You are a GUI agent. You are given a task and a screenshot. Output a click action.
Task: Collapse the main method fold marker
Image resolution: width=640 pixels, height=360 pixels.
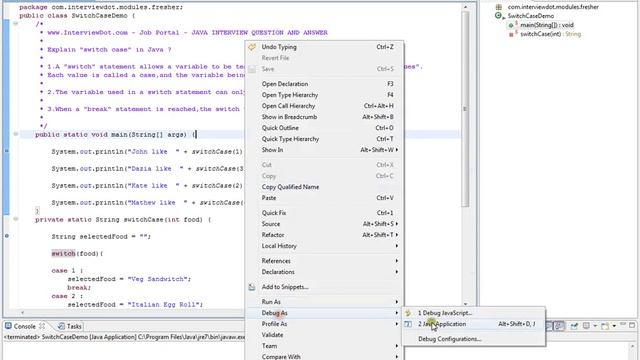point(16,134)
